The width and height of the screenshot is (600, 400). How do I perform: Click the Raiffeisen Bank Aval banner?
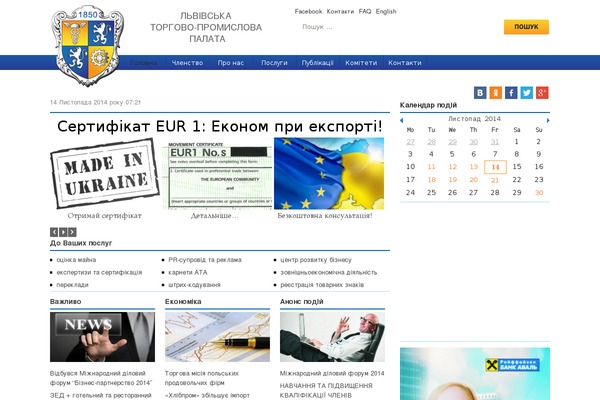[x=474, y=374]
